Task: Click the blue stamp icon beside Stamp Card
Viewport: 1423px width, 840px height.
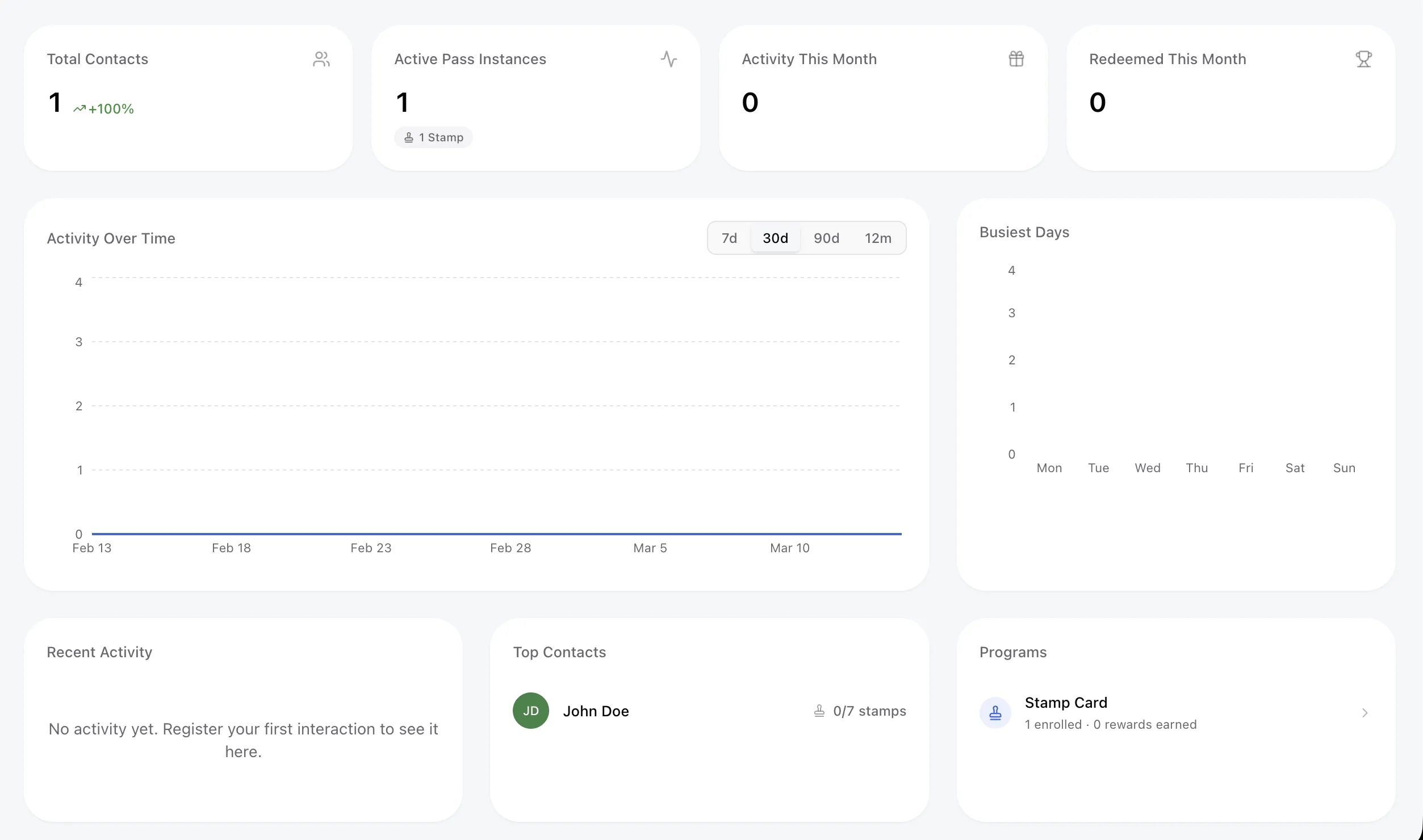Action: tap(995, 713)
